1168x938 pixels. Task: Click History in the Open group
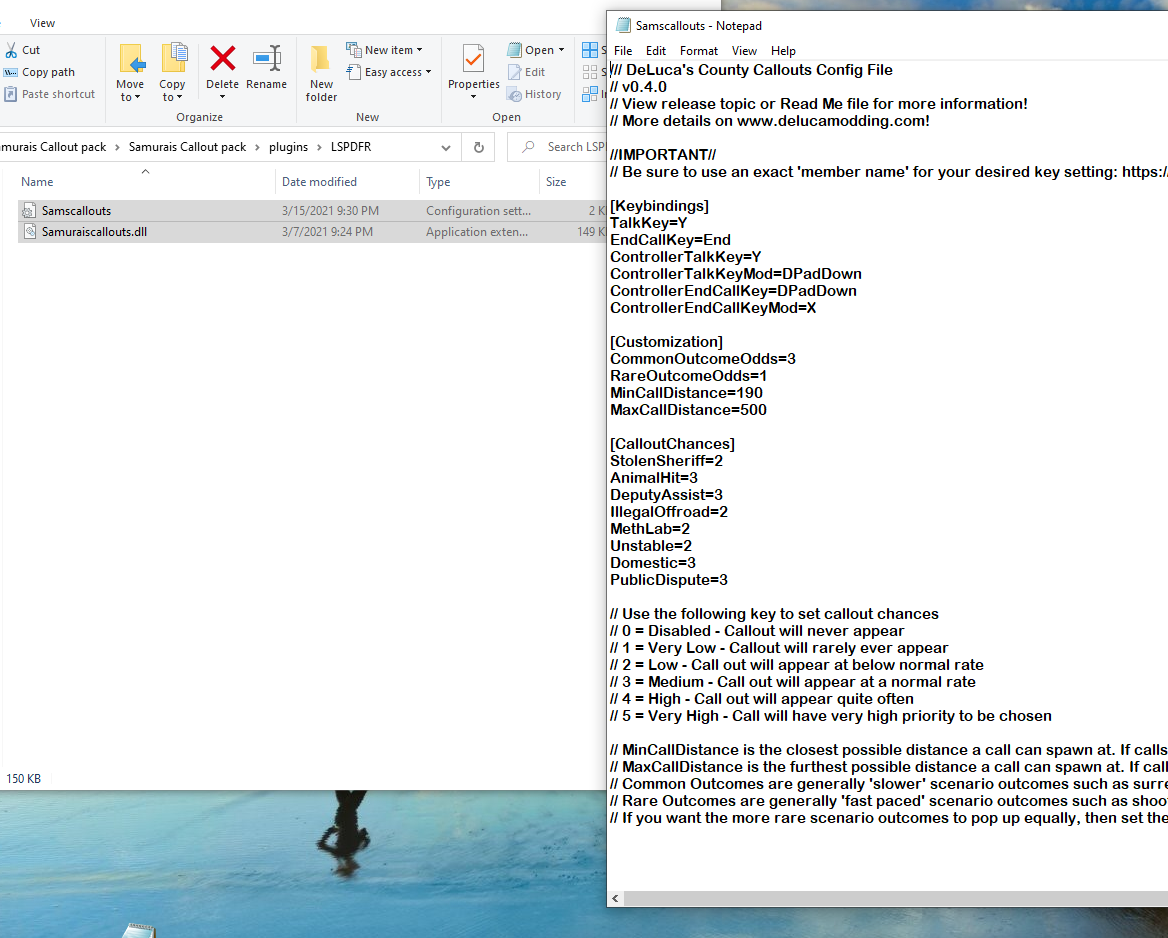pos(534,94)
